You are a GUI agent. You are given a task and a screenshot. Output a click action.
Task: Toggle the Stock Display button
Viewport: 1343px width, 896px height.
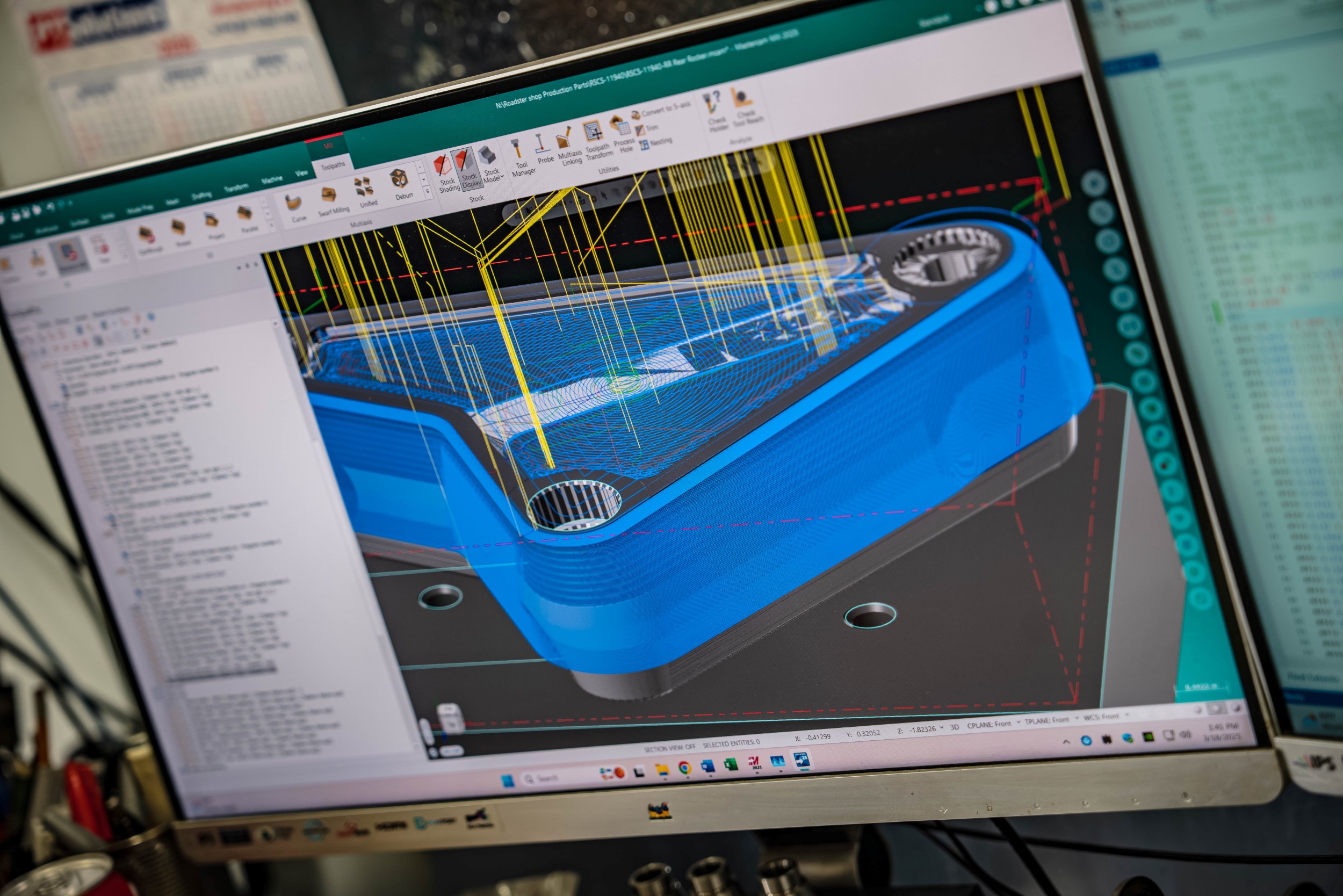[x=467, y=169]
